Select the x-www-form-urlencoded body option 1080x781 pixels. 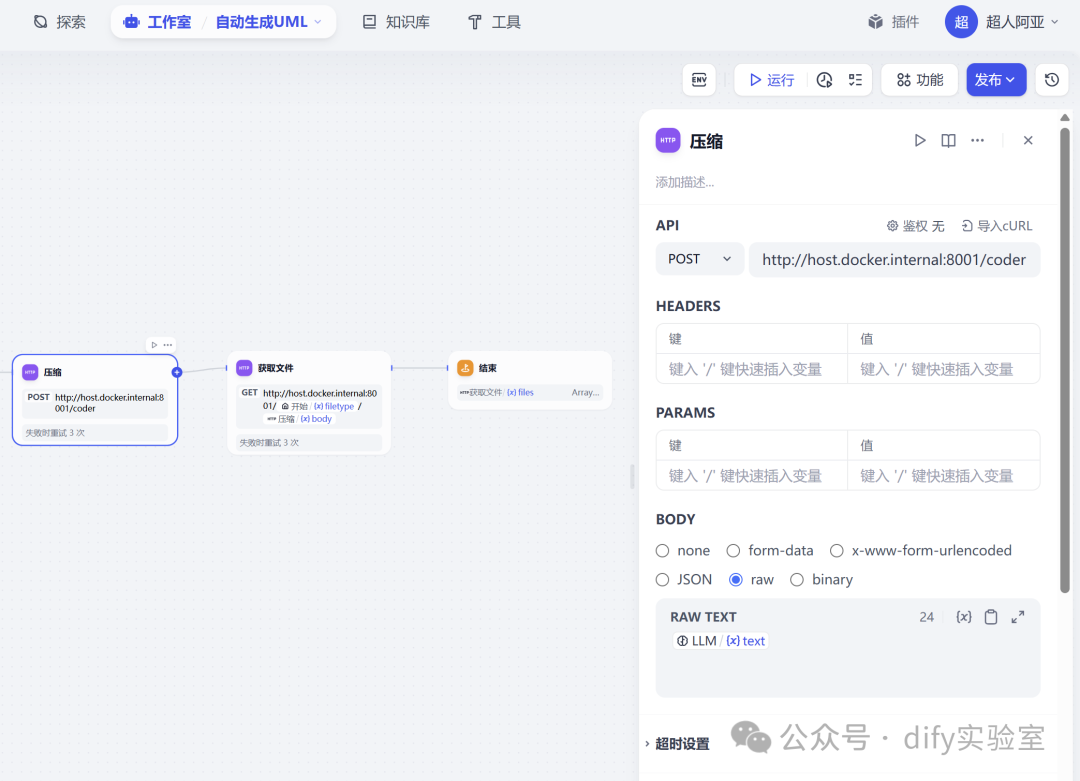coord(837,551)
